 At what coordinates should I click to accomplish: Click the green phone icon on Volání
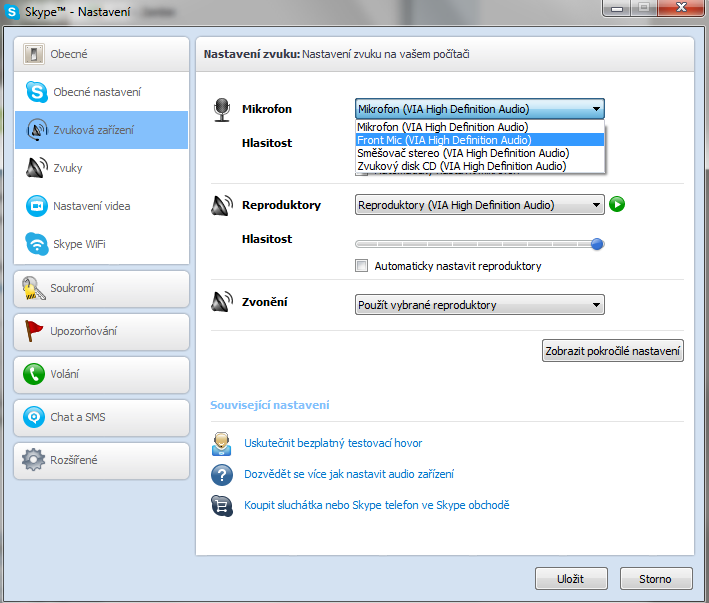[x=33, y=374]
